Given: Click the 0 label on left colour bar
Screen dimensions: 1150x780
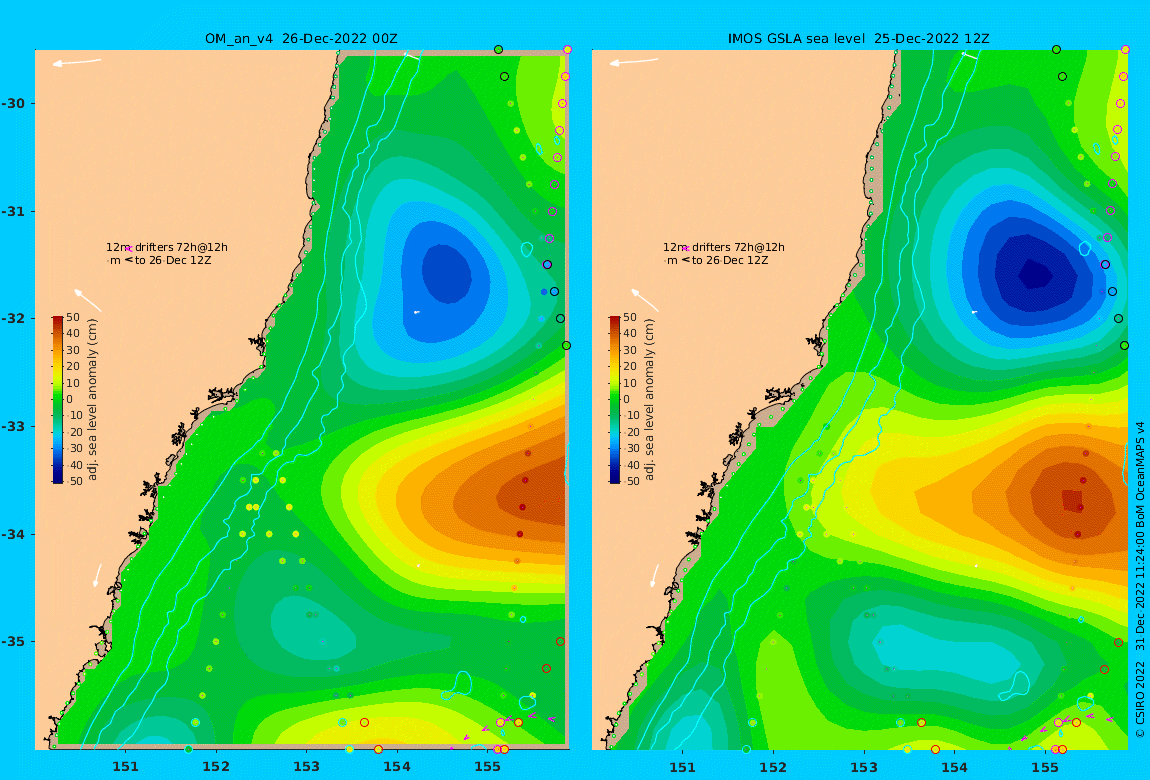Looking at the screenshot, I should coord(70,400).
